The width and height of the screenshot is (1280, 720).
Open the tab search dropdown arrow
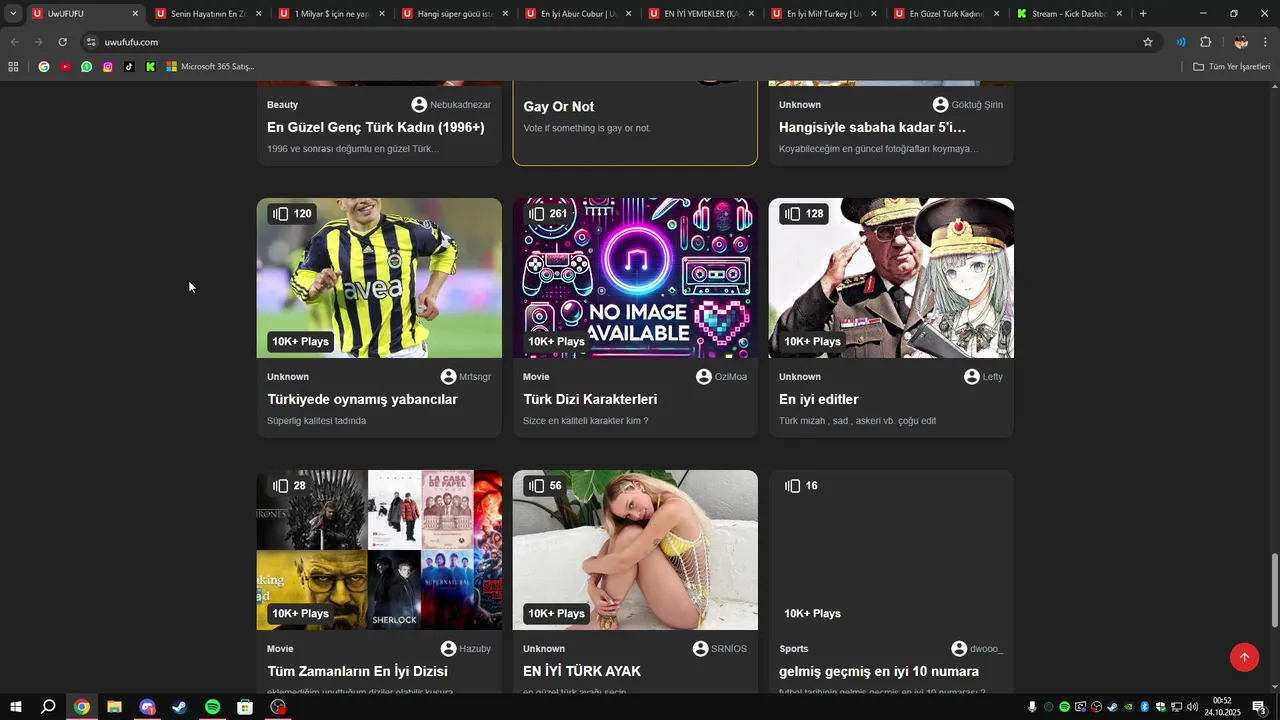tap(13, 13)
